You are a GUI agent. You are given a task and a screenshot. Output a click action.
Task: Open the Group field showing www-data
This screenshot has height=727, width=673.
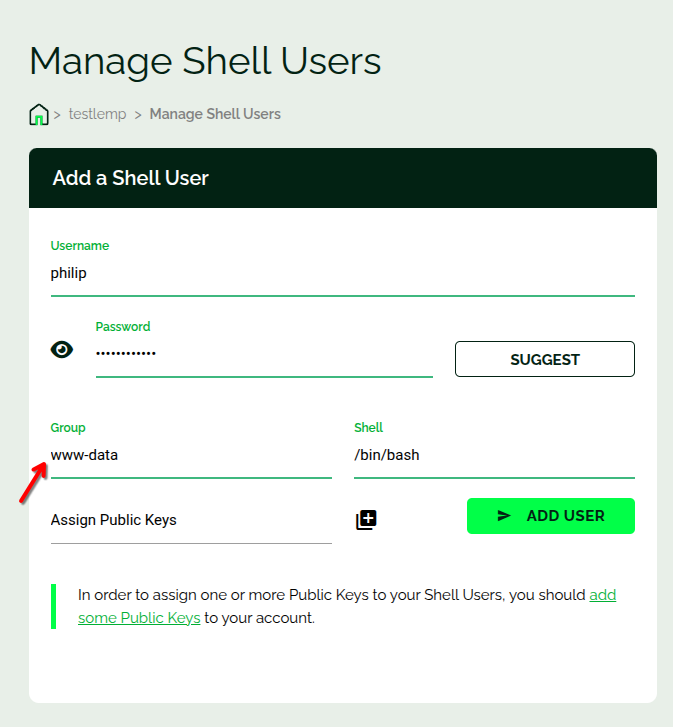click(190, 455)
